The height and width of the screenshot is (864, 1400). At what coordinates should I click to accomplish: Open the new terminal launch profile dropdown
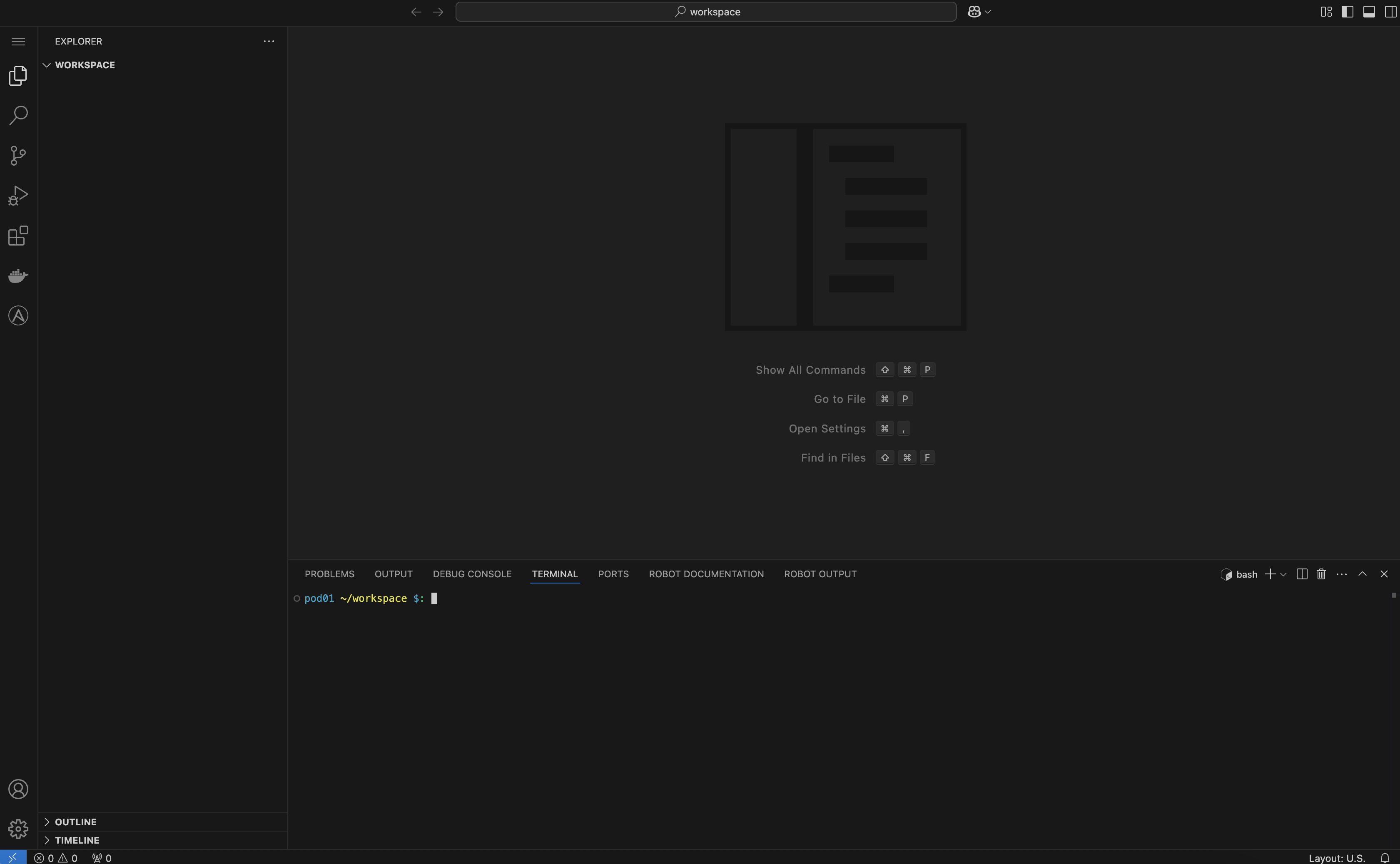pos(1283,575)
